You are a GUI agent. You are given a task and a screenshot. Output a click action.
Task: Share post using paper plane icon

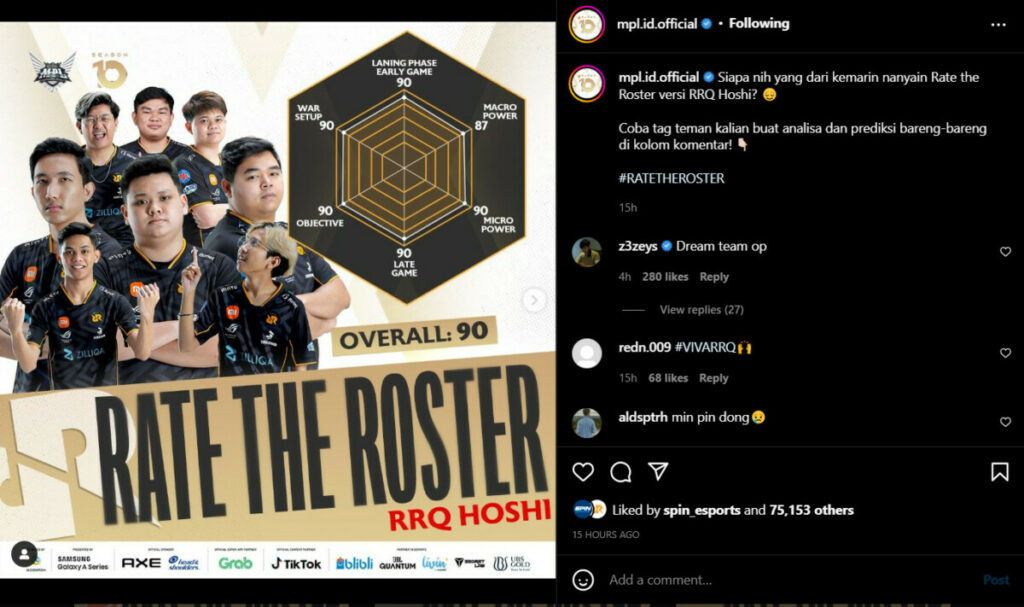pyautogui.click(x=658, y=471)
